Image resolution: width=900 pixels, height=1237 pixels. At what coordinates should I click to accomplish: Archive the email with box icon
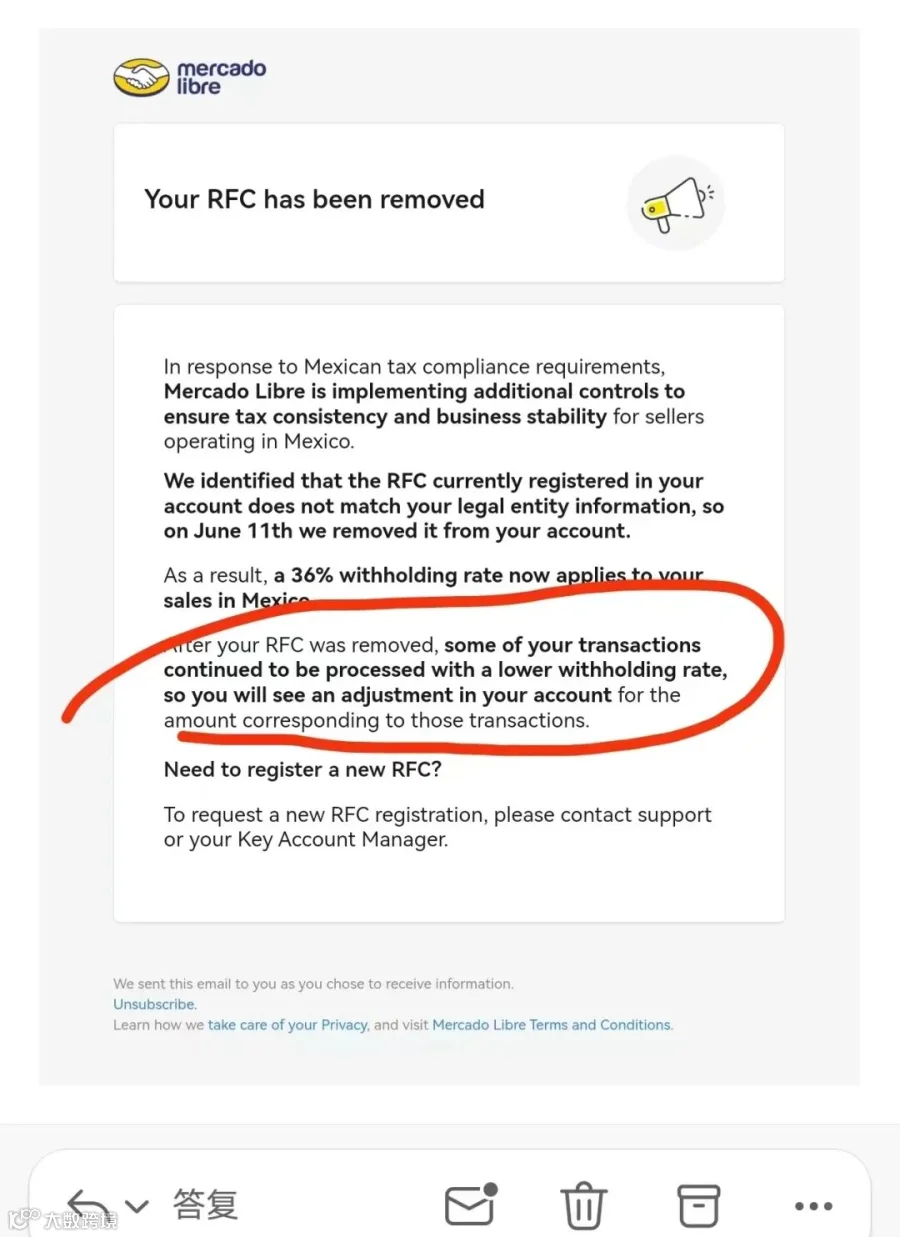699,1206
